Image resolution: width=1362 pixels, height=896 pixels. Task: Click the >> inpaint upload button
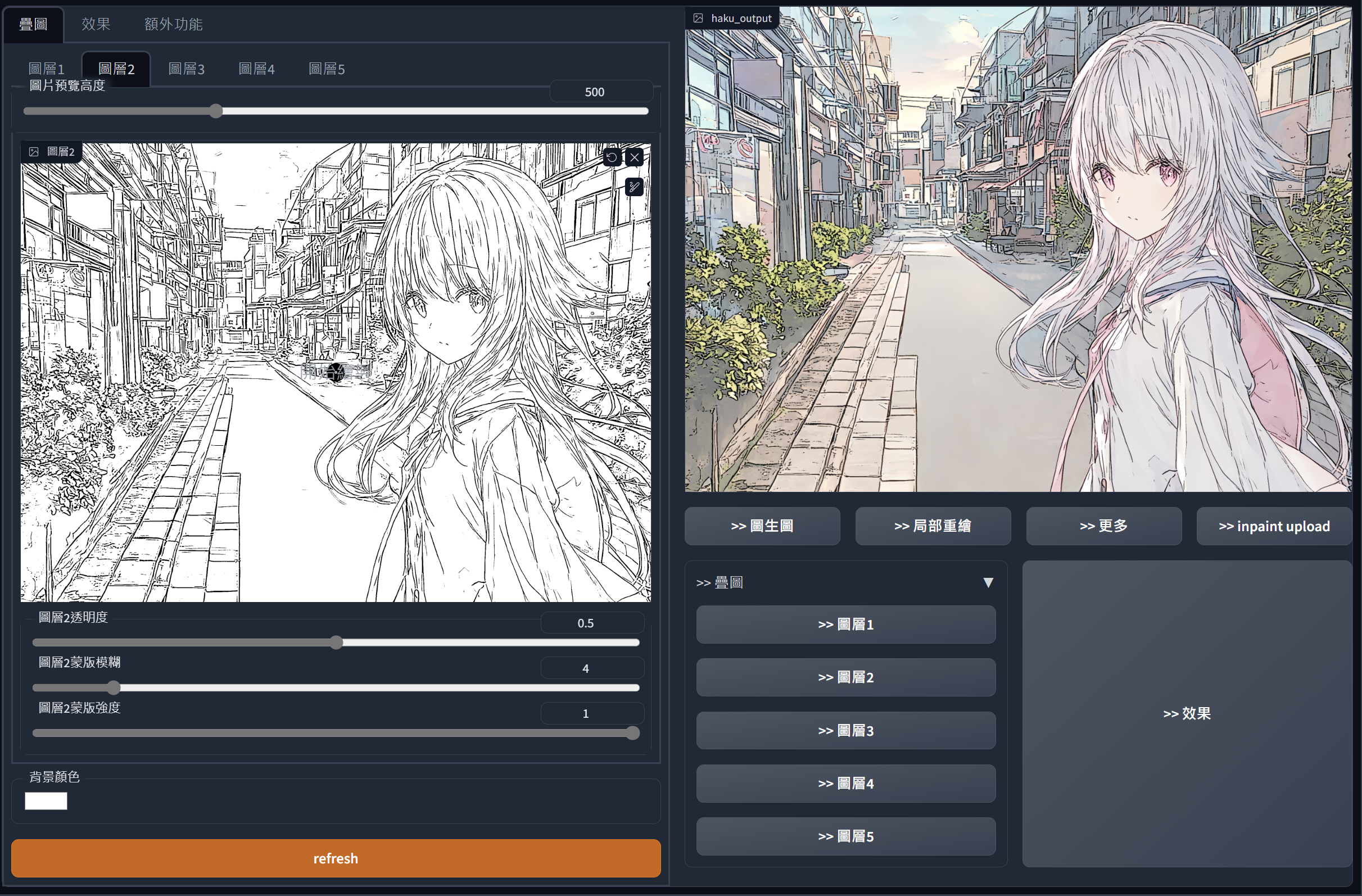click(1274, 526)
